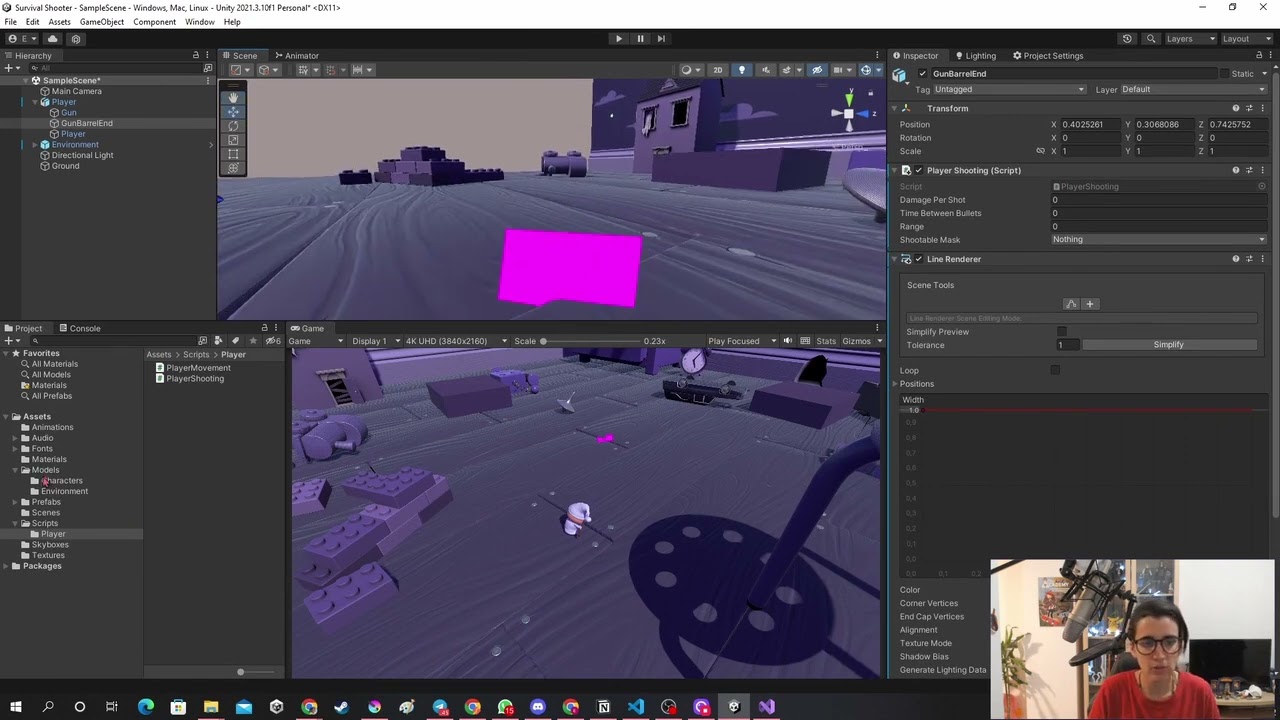Image resolution: width=1280 pixels, height=720 pixels.
Task: Open the Display 1 dropdown in Game view
Action: point(374,342)
